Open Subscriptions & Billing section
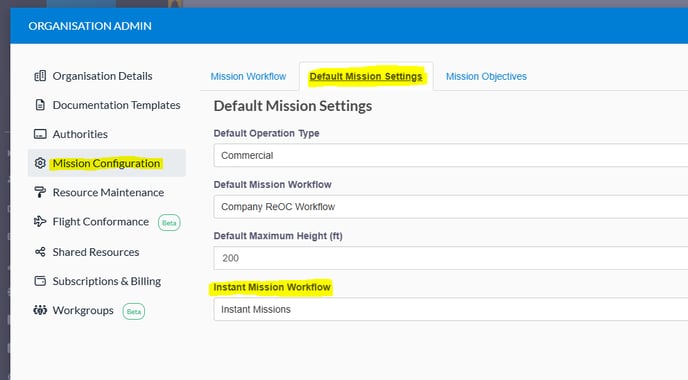Screen dimensions: 688x380 point(107,281)
